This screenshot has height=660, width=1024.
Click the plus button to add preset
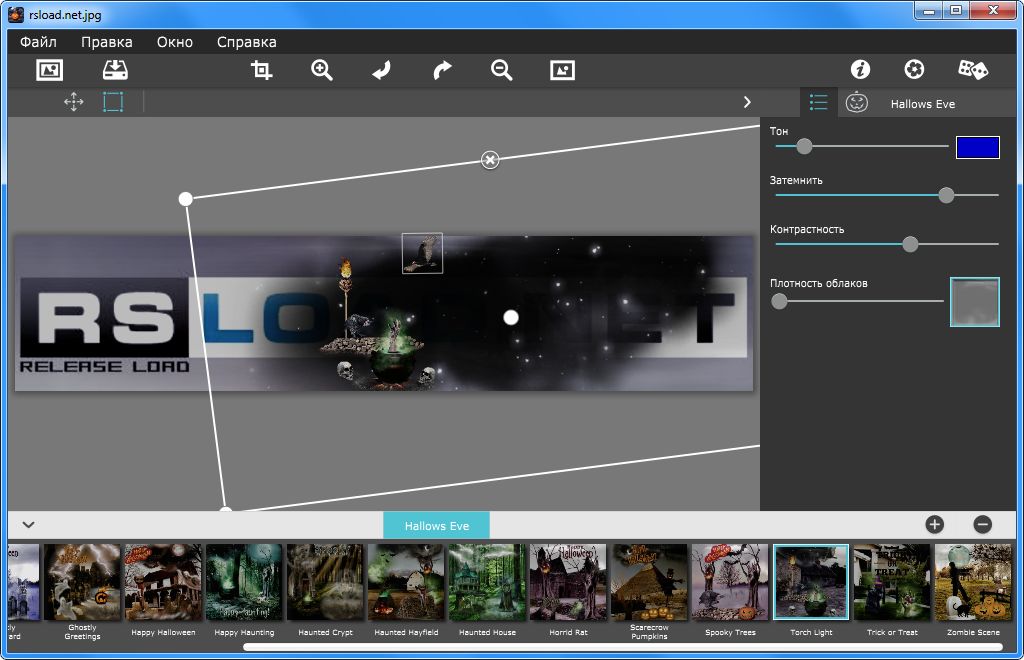click(934, 524)
